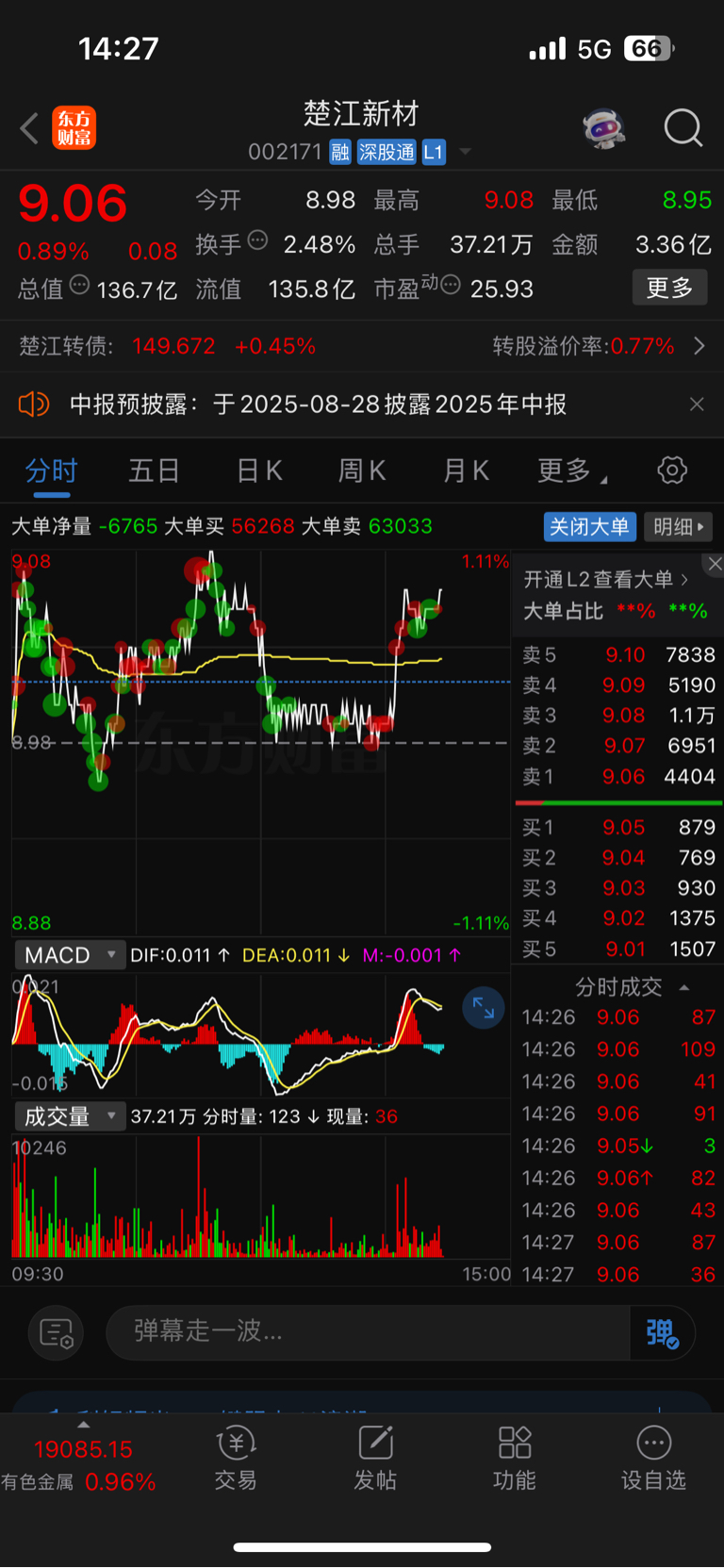Select the 分时 chart tab
724x1568 pixels.
(x=51, y=470)
